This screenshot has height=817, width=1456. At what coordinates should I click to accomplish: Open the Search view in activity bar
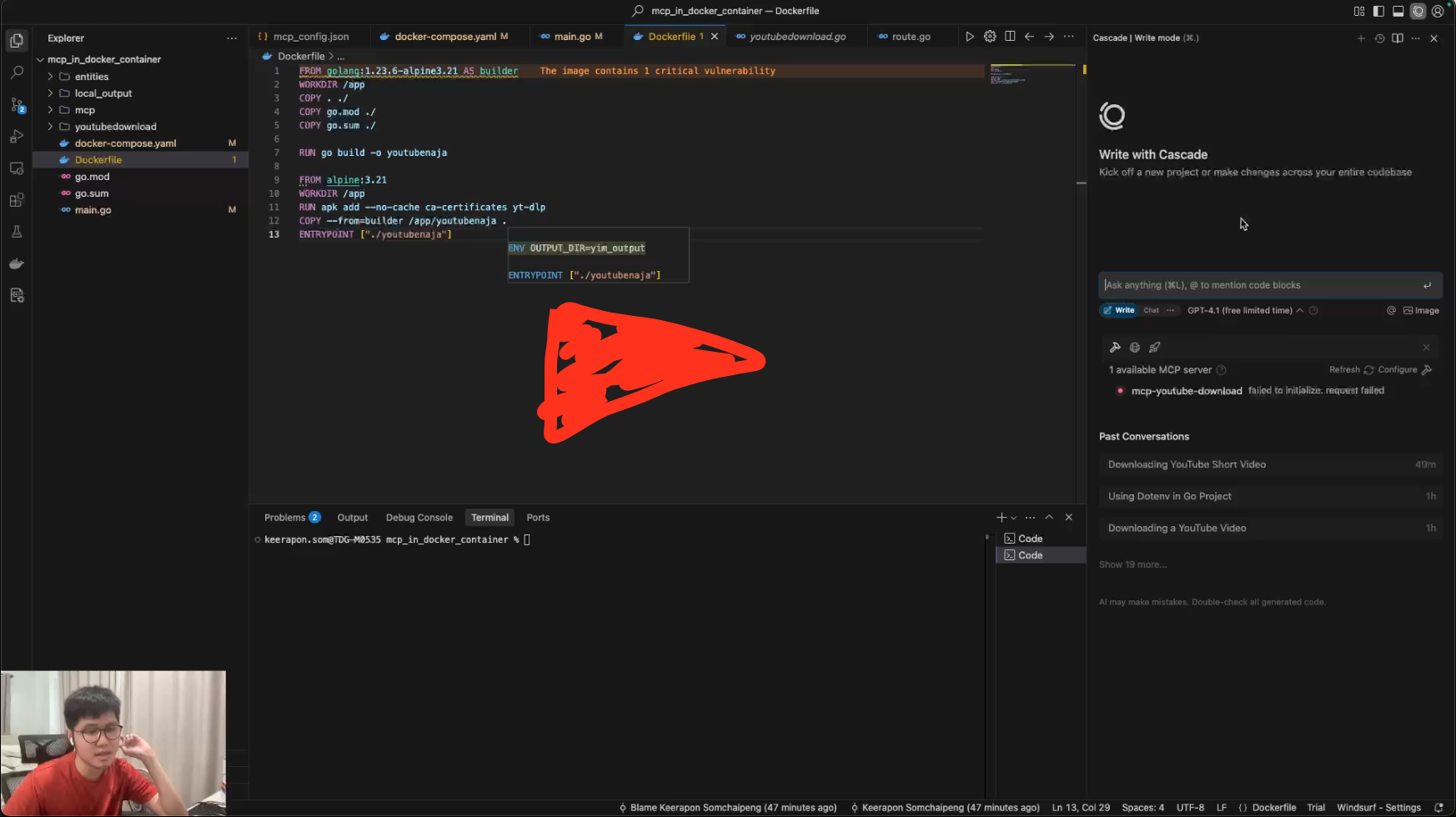pyautogui.click(x=17, y=73)
